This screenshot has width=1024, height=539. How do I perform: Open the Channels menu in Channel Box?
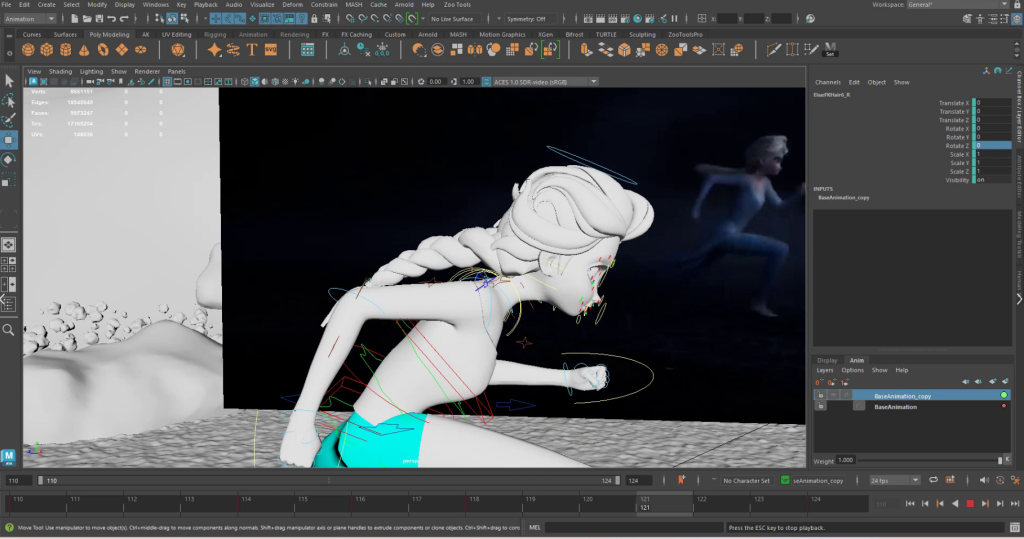coord(827,82)
